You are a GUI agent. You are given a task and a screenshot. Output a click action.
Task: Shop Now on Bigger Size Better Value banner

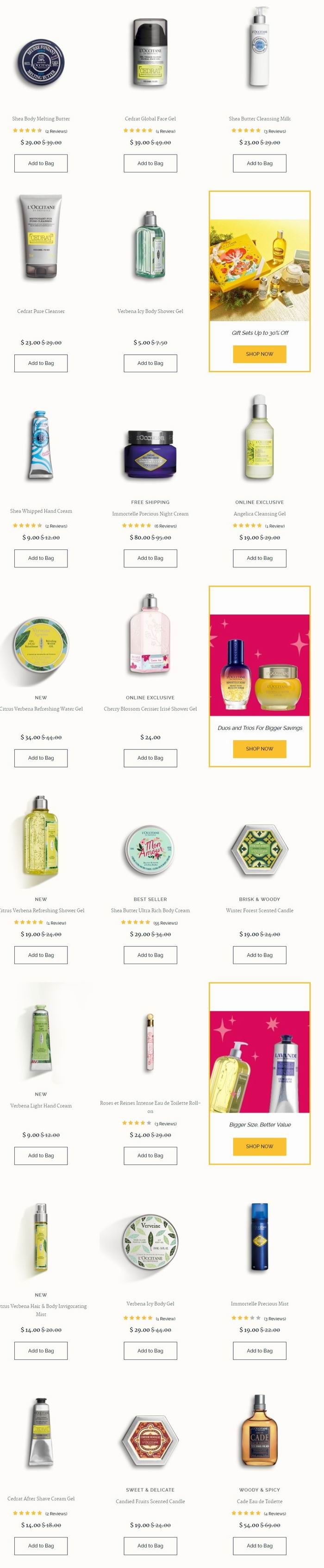click(x=260, y=1146)
